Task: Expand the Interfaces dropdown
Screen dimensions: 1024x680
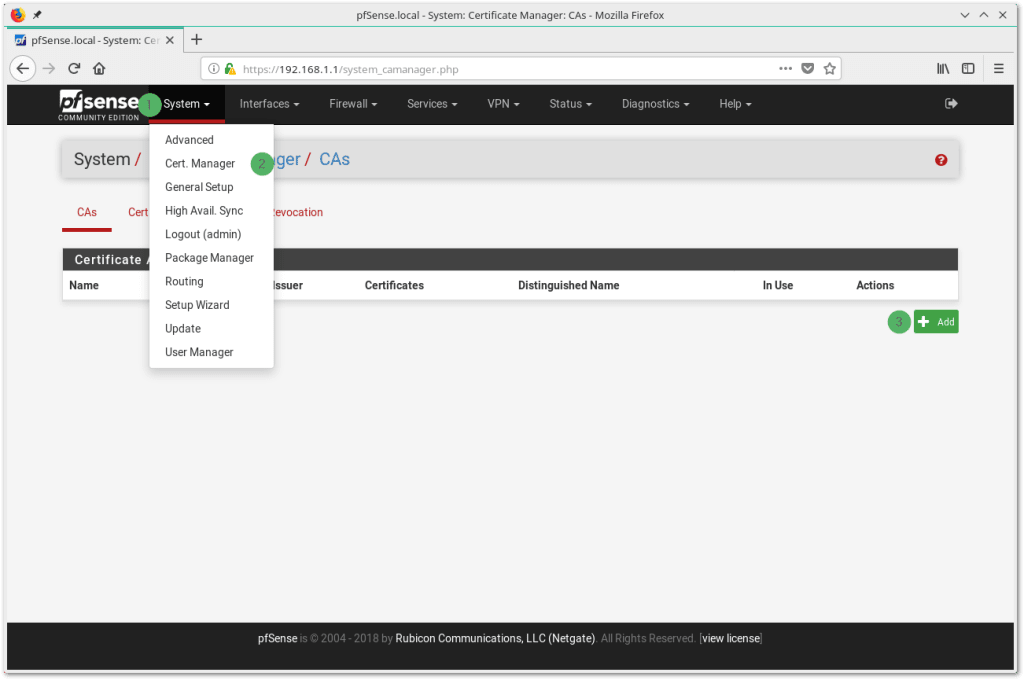Action: [269, 104]
